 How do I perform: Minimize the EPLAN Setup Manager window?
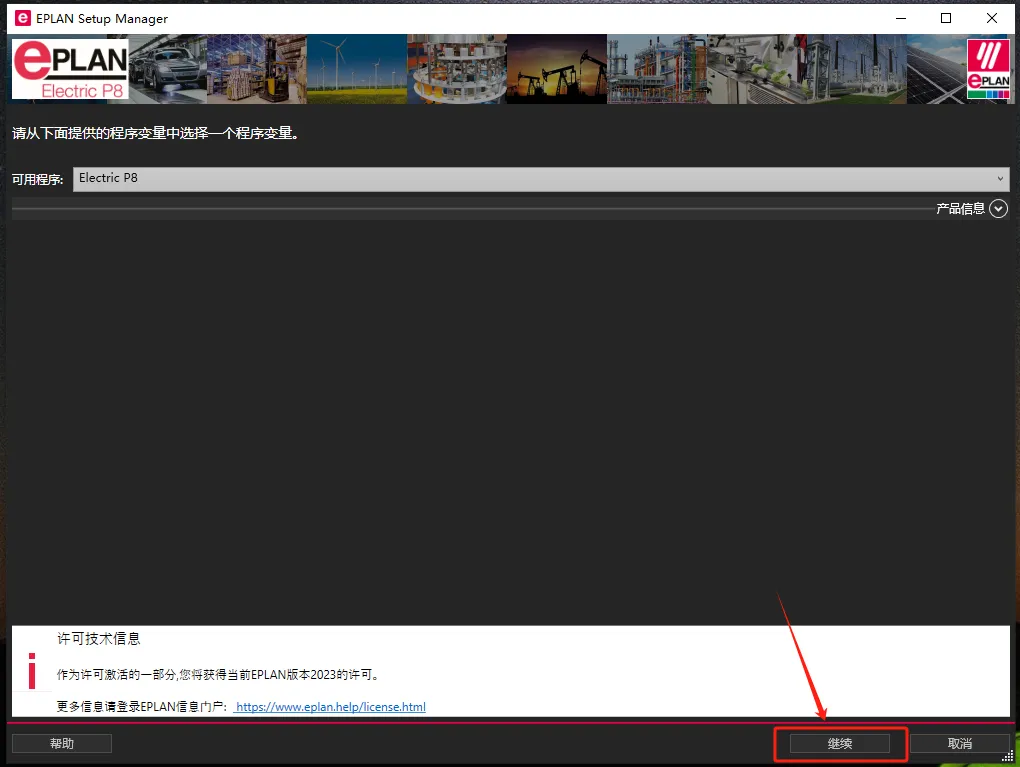pos(901,18)
